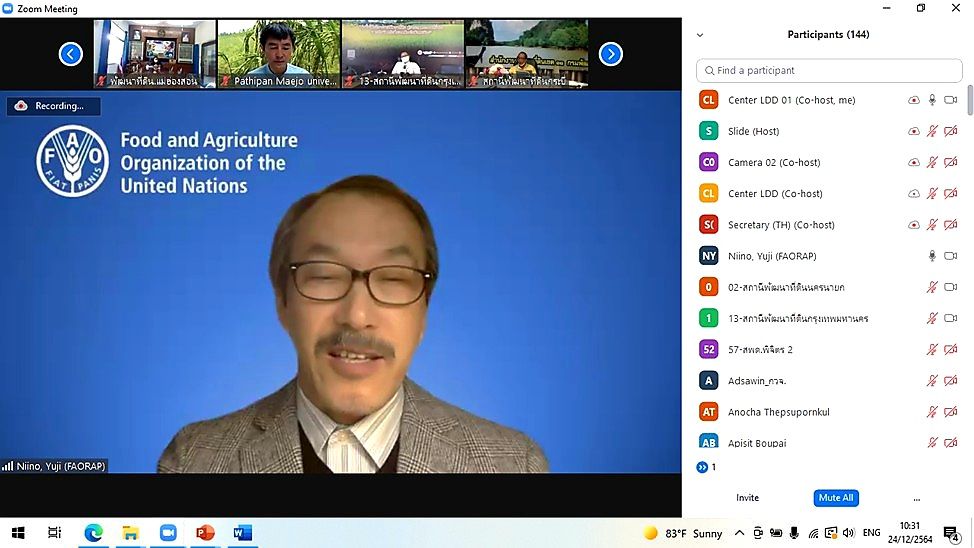Viewport: 974px width, 548px height.
Task: Click muted mic icon for Center LDD (Co-host)
Action: [x=932, y=193]
